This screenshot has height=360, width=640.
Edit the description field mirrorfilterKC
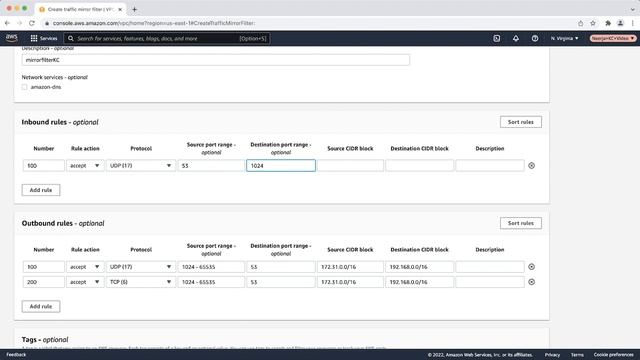216,60
